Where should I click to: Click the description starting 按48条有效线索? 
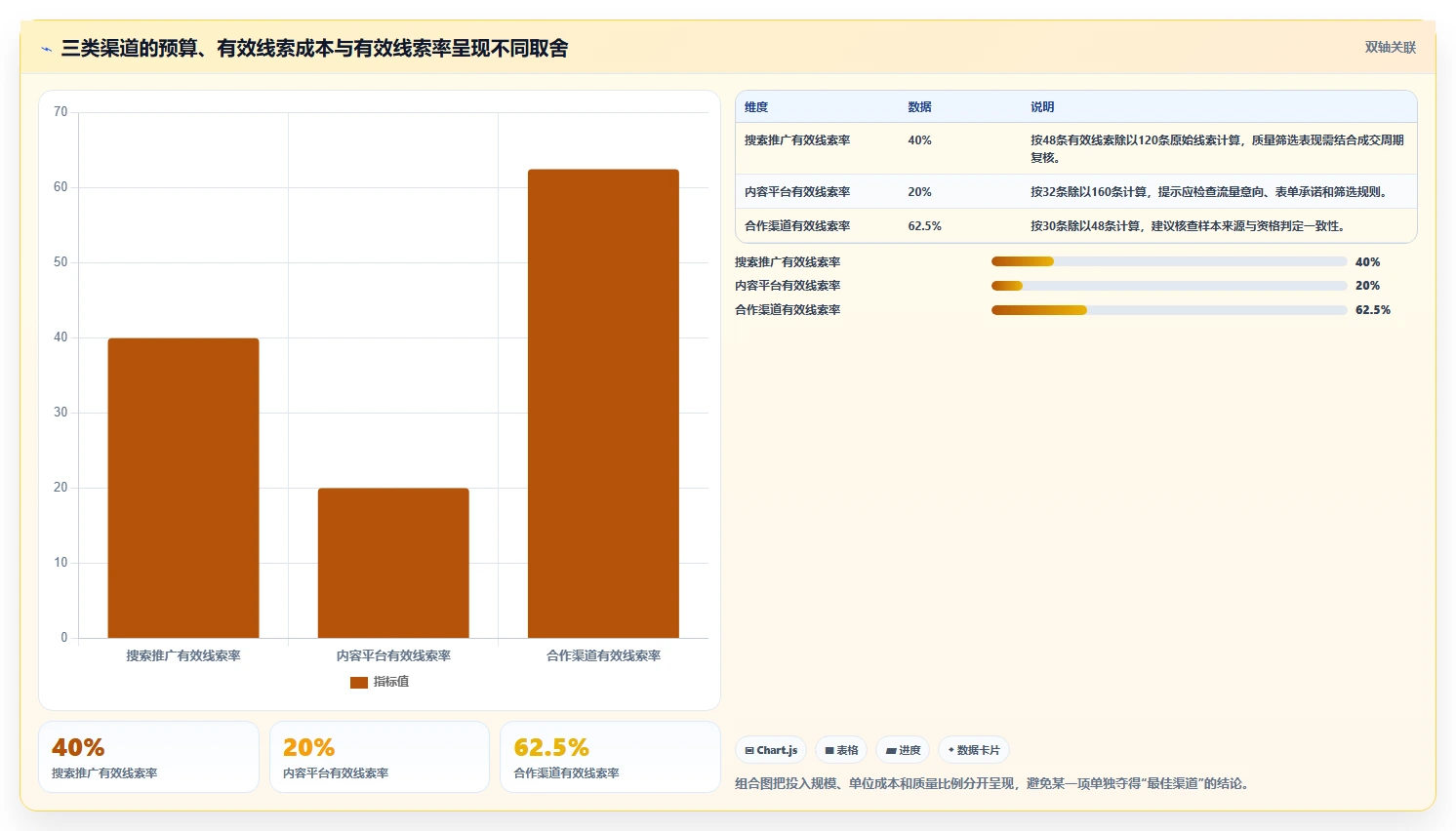(1217, 148)
